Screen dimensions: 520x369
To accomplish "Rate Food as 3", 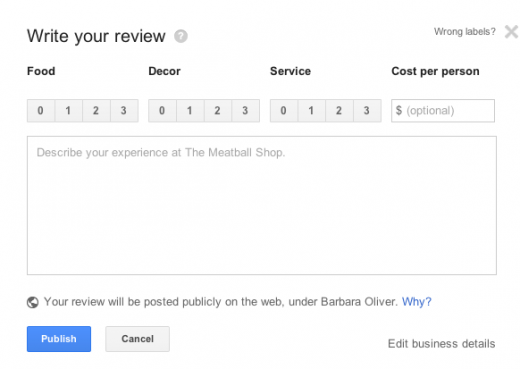I will (124, 111).
